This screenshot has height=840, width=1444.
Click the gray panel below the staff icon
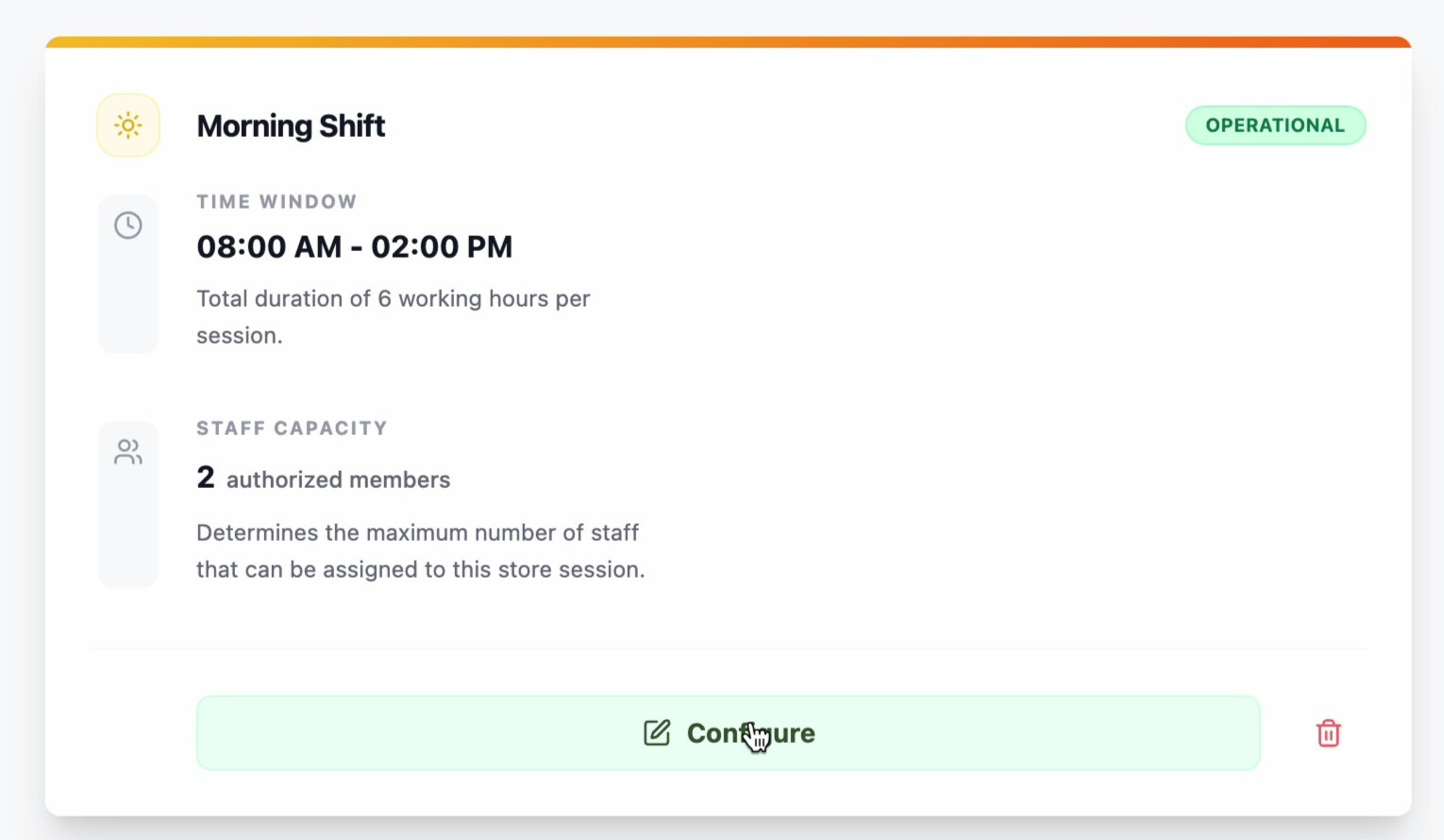[128, 538]
